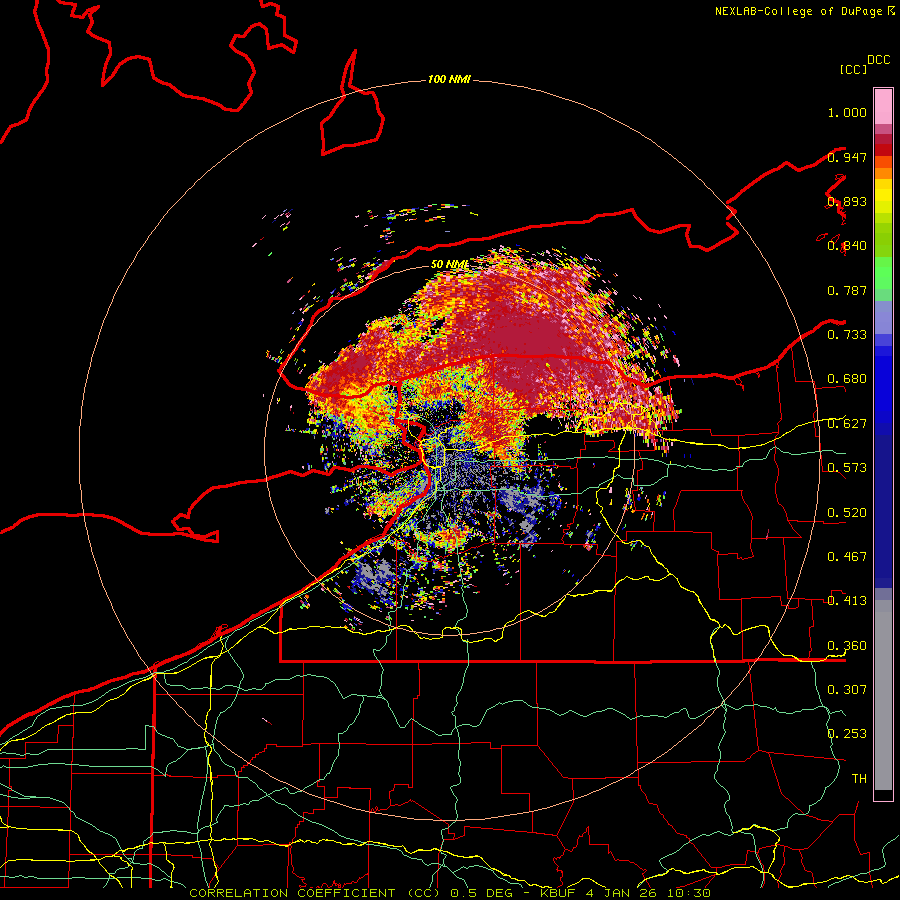Click the 0.733 value on the color scale

[x=847, y=335]
